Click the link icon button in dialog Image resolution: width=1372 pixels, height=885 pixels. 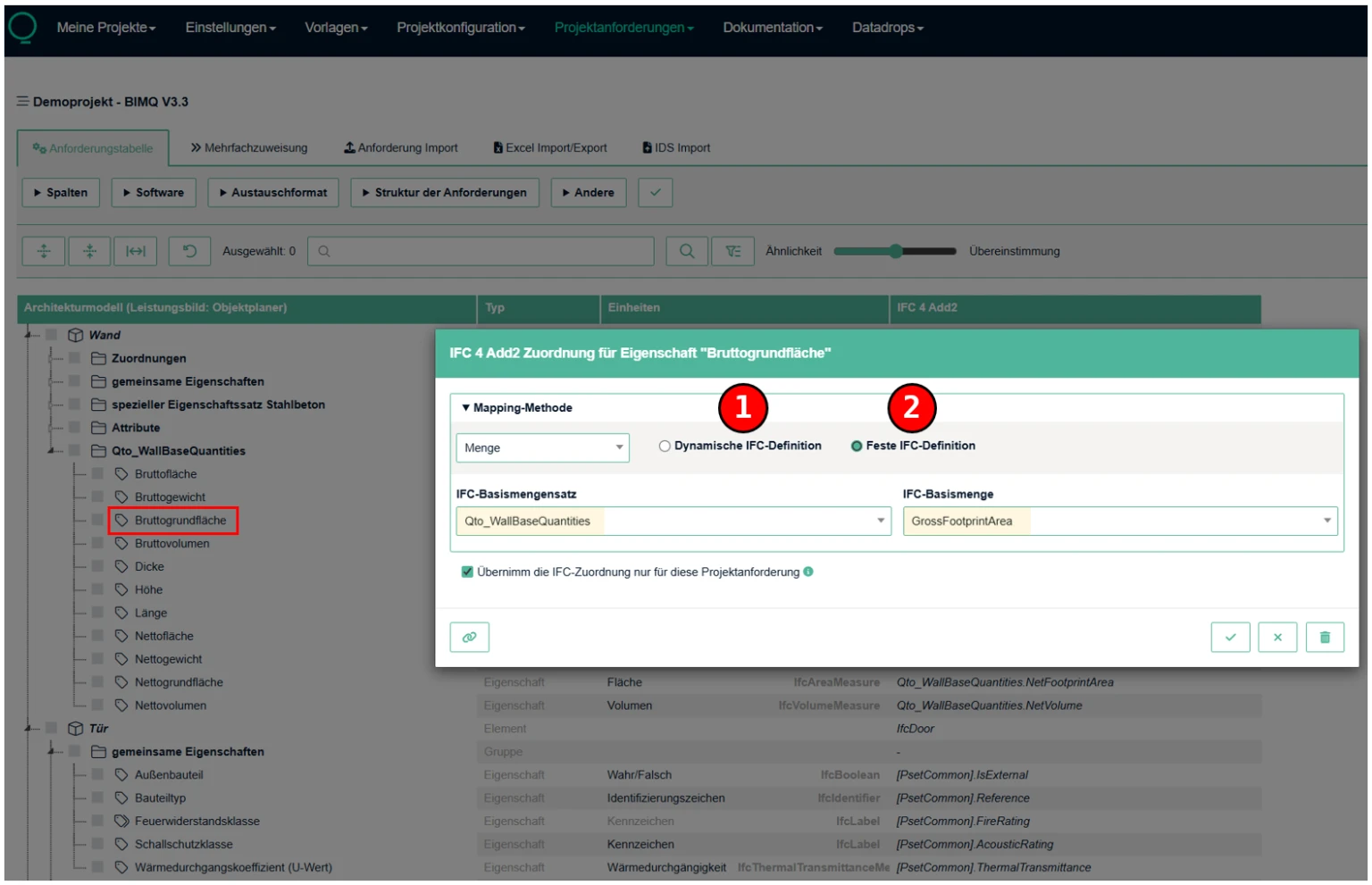click(469, 637)
